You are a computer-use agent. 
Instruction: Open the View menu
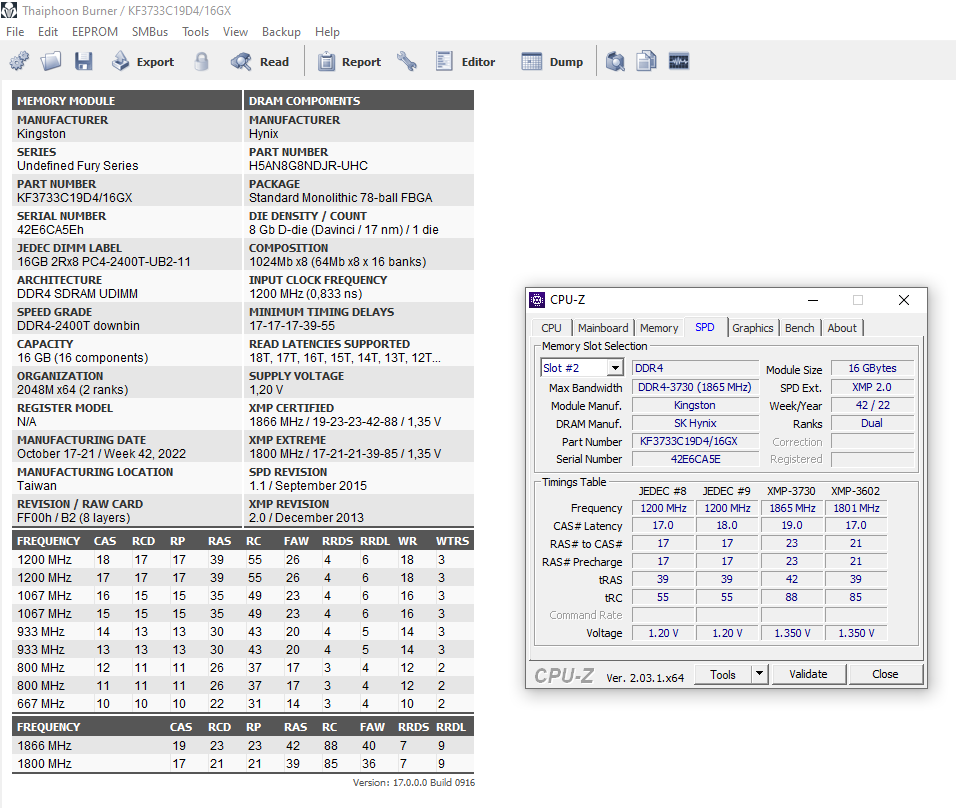(235, 32)
